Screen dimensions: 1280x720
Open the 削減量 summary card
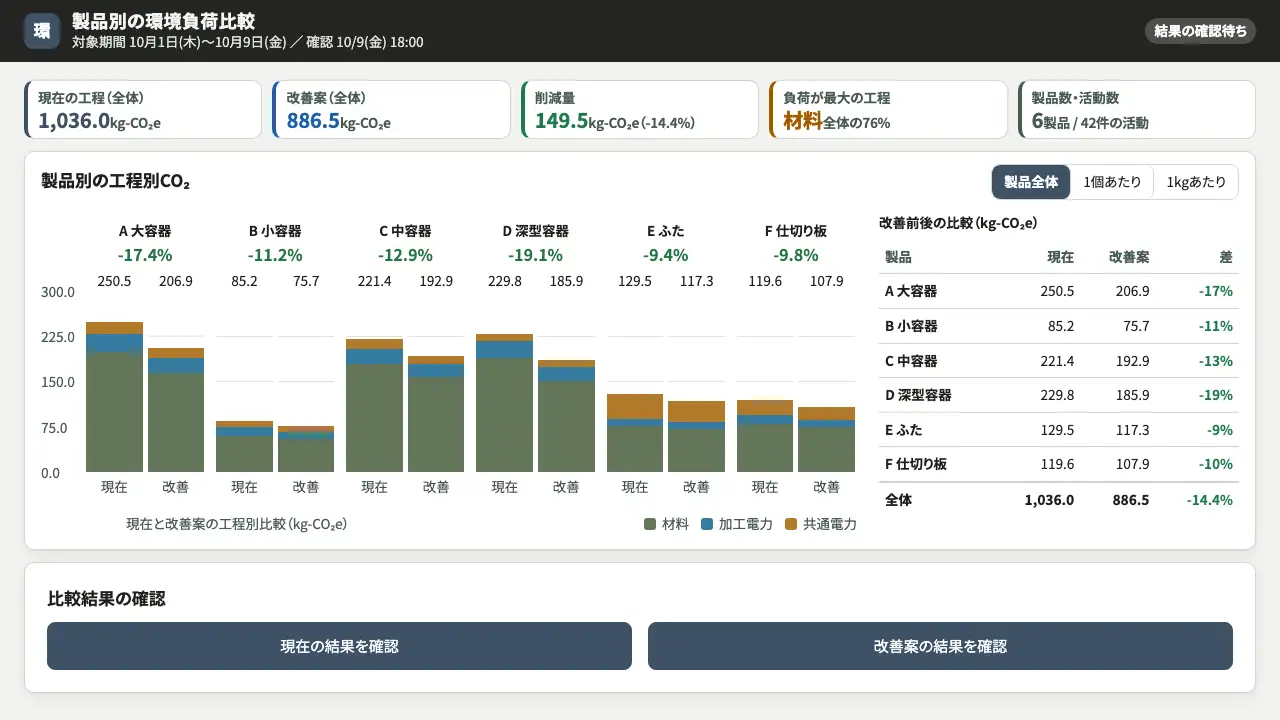(x=640, y=110)
